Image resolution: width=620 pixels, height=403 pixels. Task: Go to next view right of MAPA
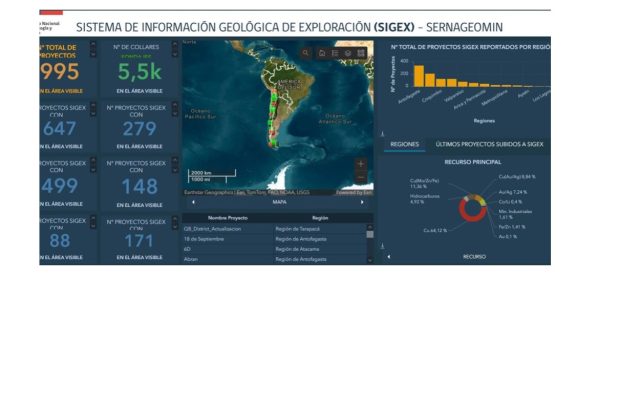pos(362,202)
